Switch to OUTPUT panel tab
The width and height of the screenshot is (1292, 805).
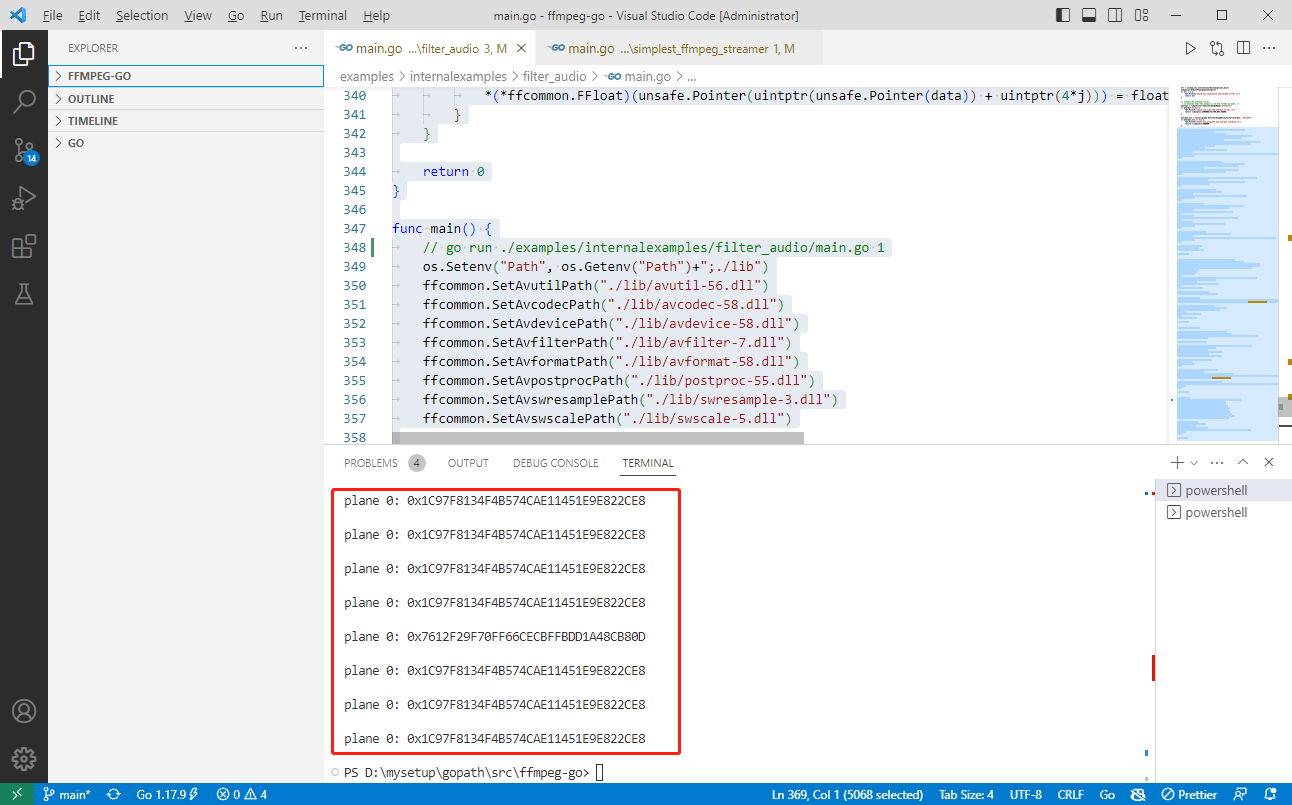click(x=468, y=463)
